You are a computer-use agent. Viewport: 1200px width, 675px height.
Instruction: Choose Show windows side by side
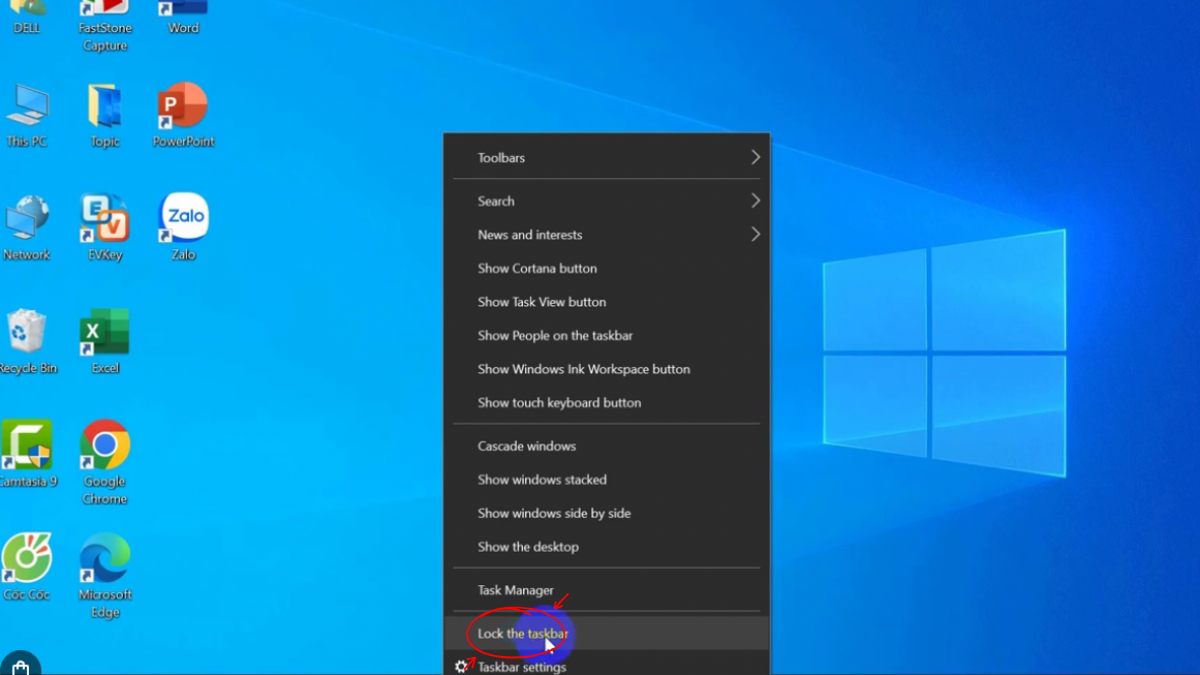607,513
